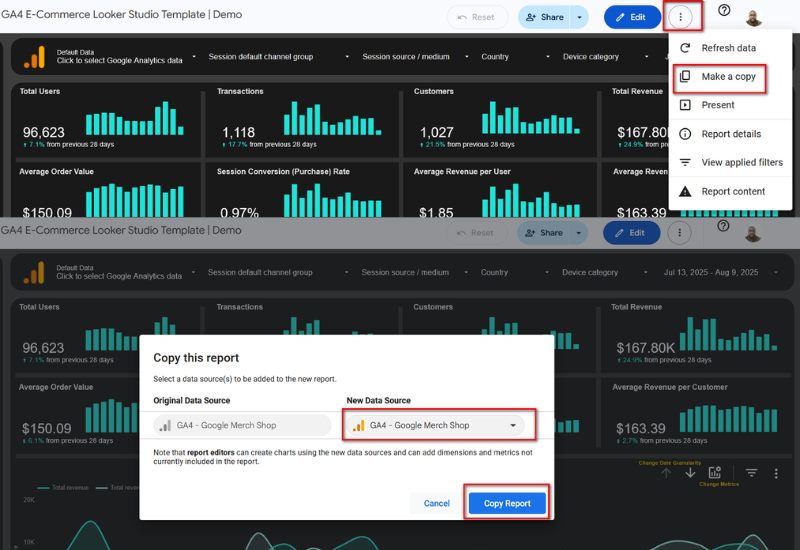
Task: Click the $1.85 Average Revenue per User value
Action: (x=436, y=211)
